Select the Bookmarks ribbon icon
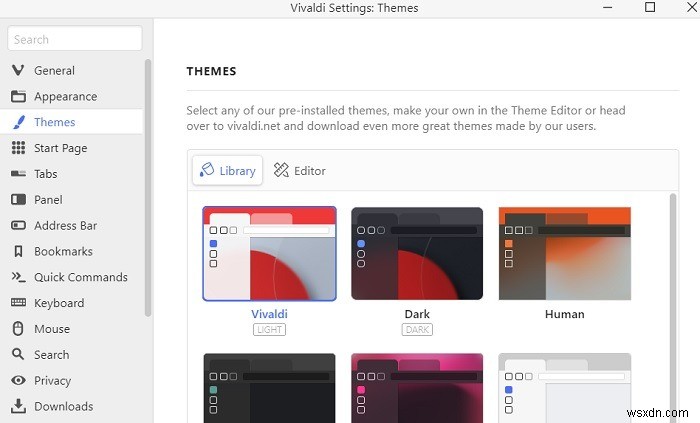Screen dimensions: 700x423 point(18,251)
